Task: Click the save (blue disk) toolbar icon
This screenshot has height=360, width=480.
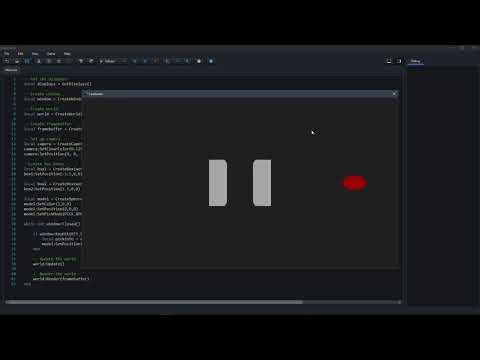Action: pyautogui.click(x=27, y=61)
